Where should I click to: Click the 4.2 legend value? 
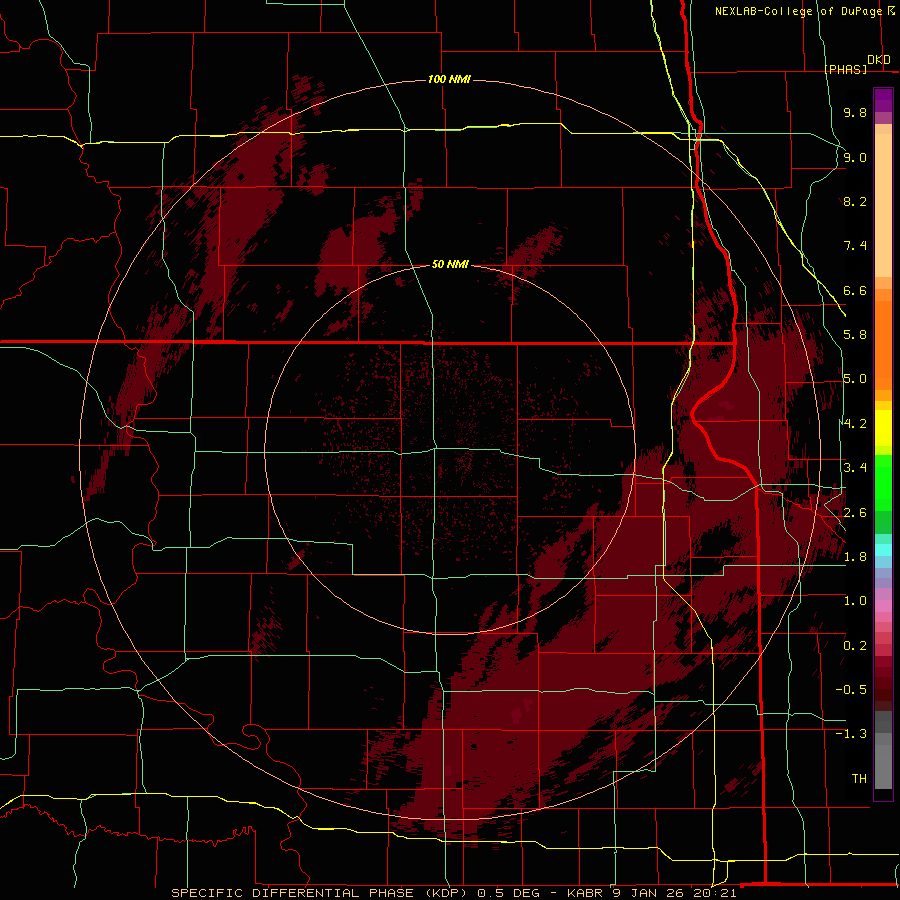(x=855, y=424)
